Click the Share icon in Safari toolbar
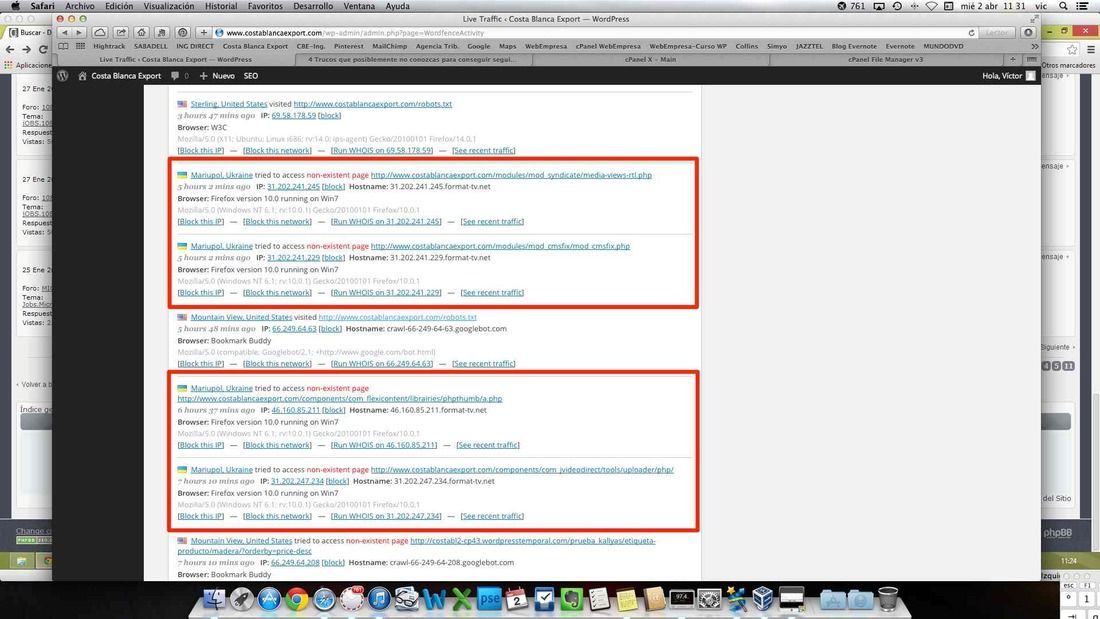 (x=121, y=32)
